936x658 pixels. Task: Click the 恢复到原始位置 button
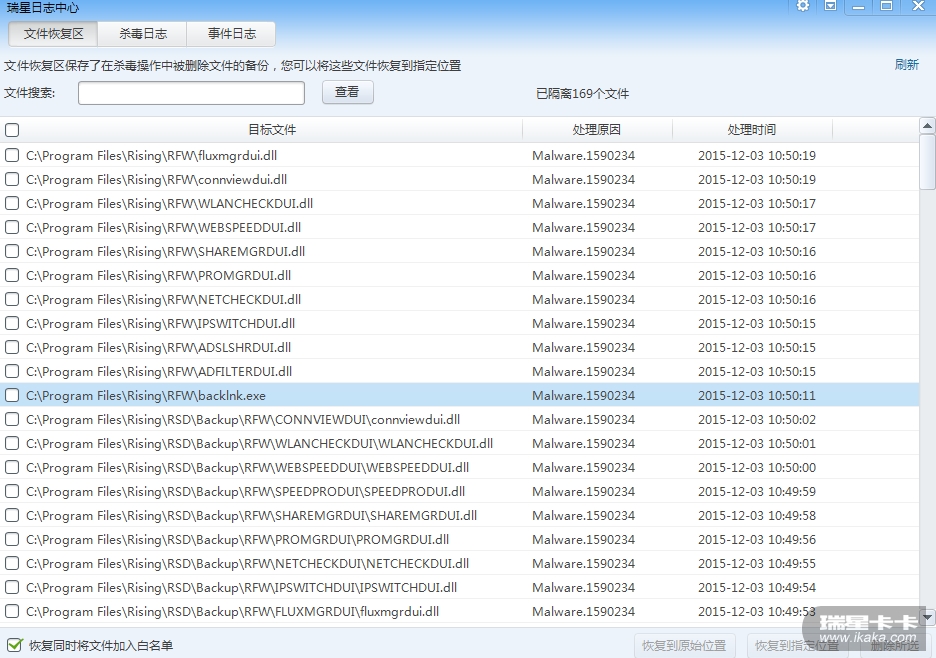(x=684, y=645)
